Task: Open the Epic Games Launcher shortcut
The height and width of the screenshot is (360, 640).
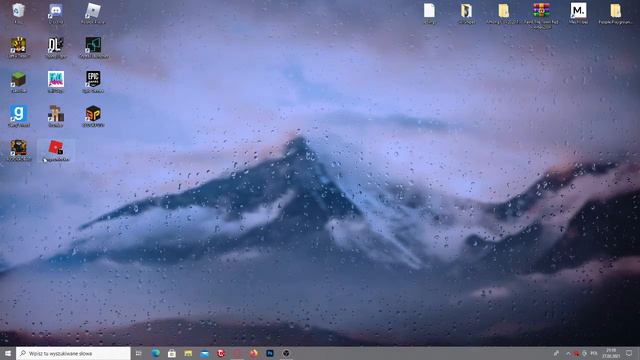Action: point(93,79)
